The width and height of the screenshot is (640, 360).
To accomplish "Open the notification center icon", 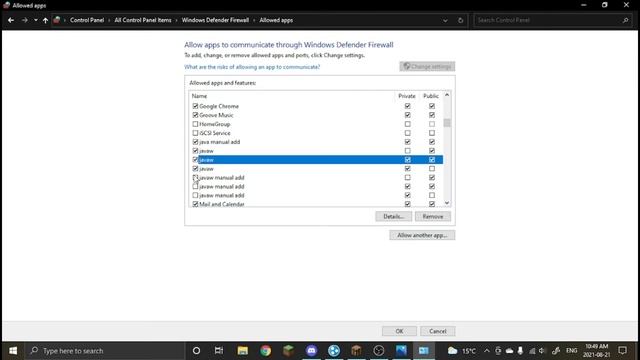I will pyautogui.click(x=622, y=351).
